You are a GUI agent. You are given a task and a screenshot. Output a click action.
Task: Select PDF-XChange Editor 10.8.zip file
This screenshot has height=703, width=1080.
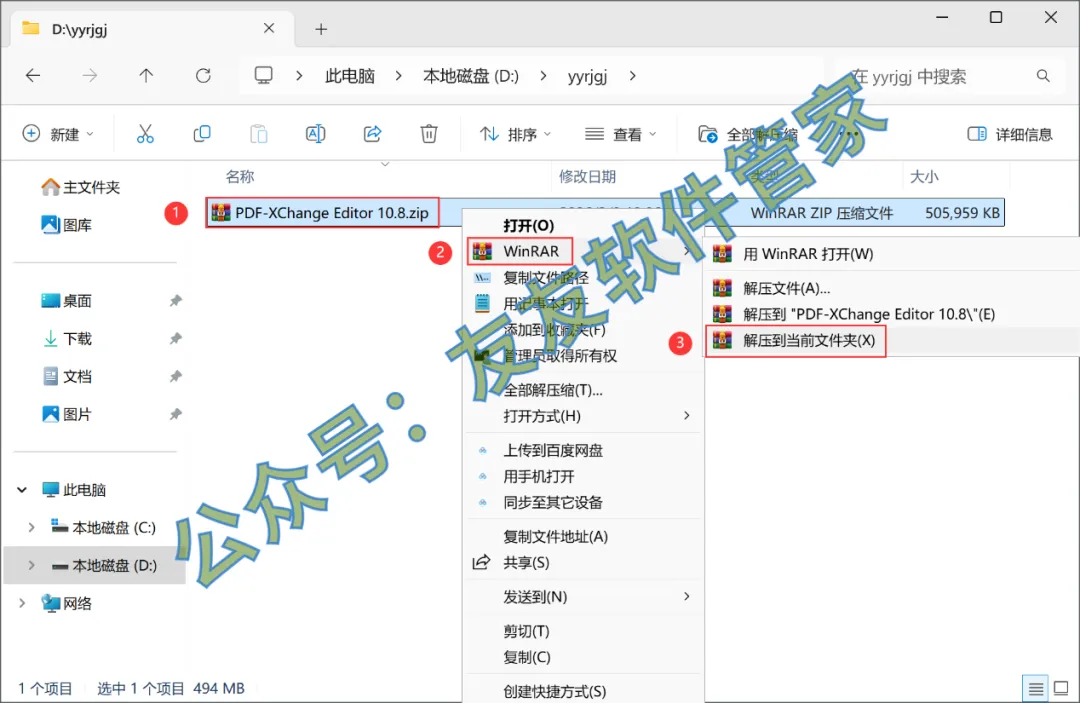click(322, 213)
